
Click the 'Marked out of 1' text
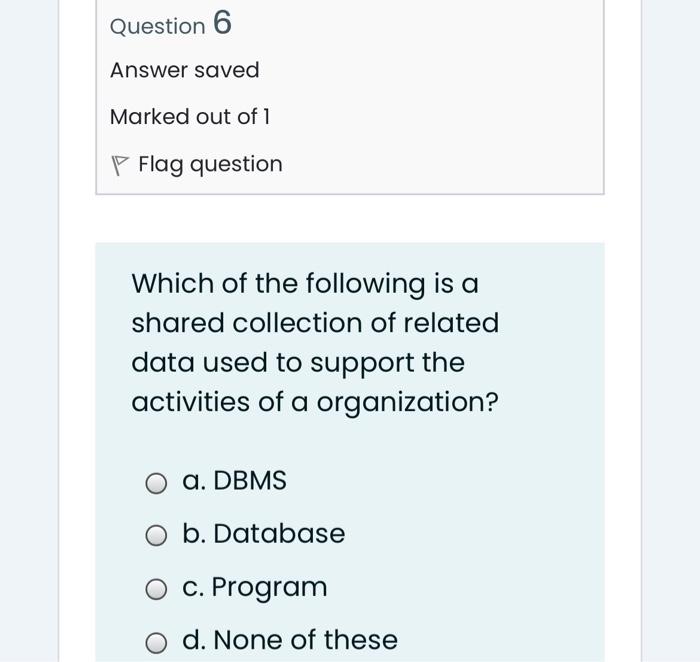click(x=190, y=117)
